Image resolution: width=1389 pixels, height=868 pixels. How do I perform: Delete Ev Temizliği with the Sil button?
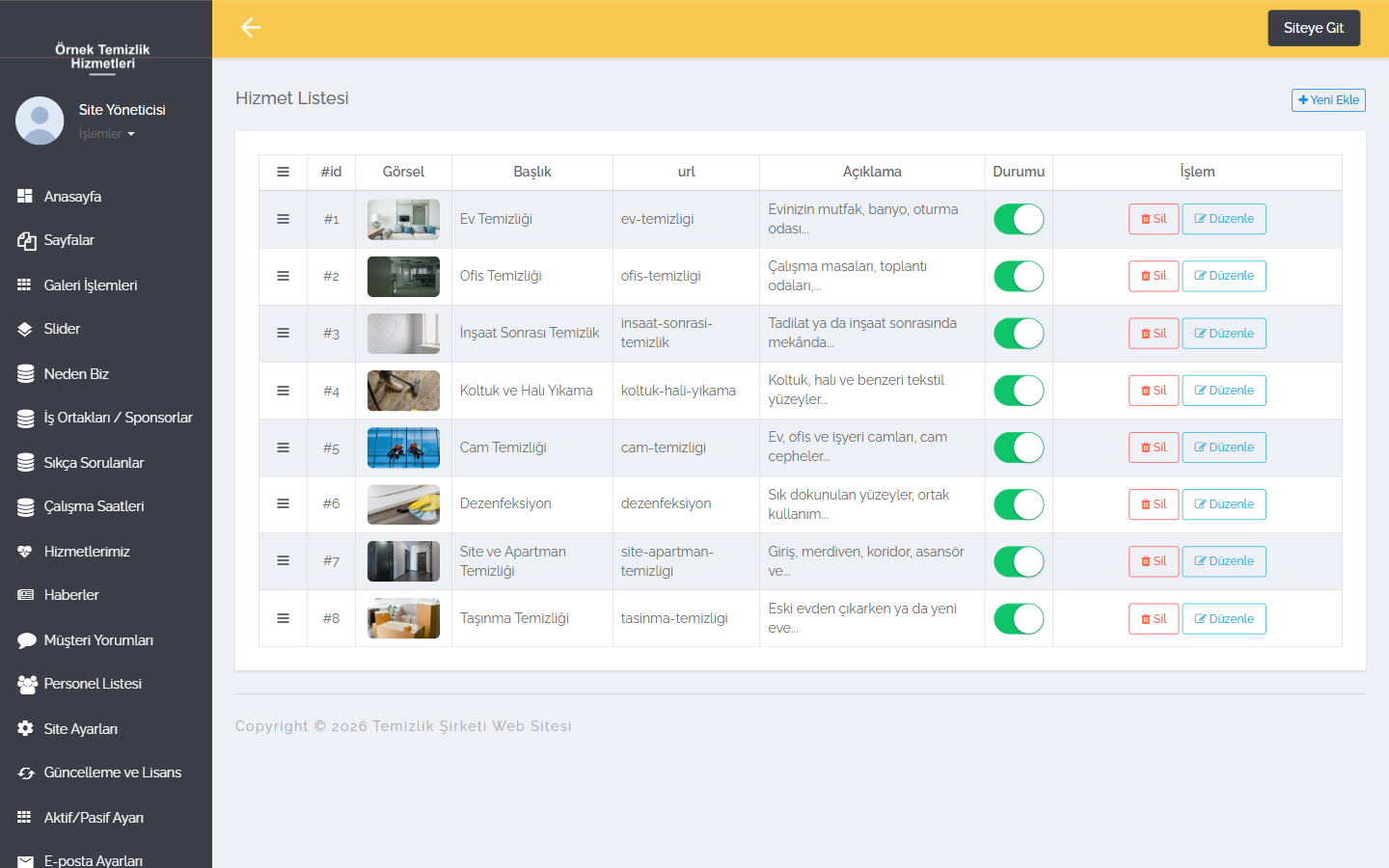pyautogui.click(x=1154, y=219)
